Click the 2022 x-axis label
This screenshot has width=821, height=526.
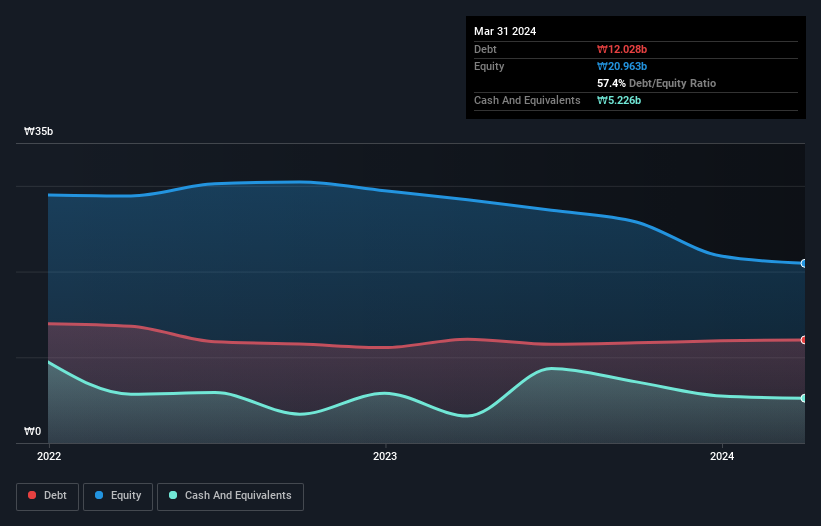coord(49,456)
